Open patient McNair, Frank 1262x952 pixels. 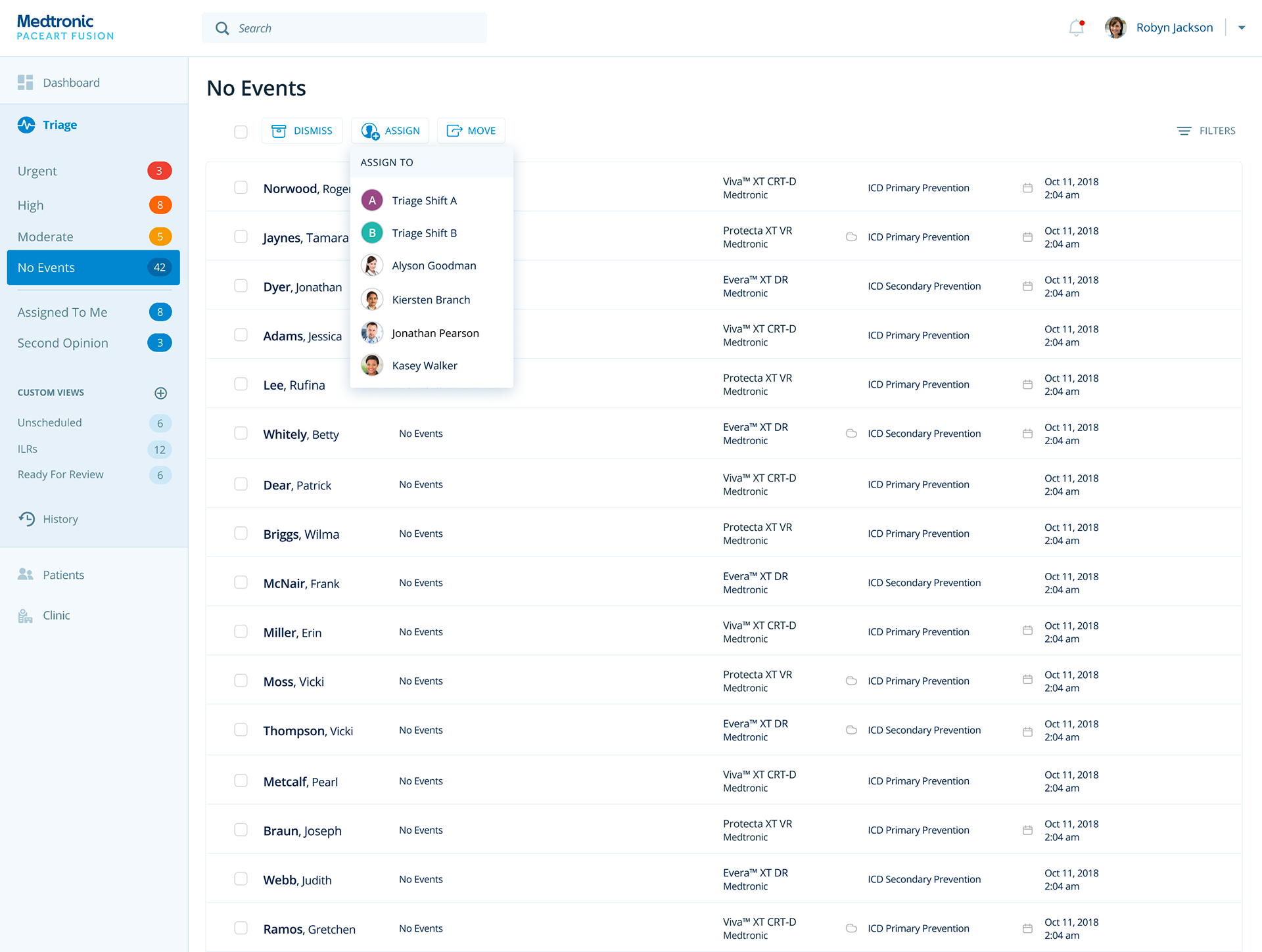(301, 583)
